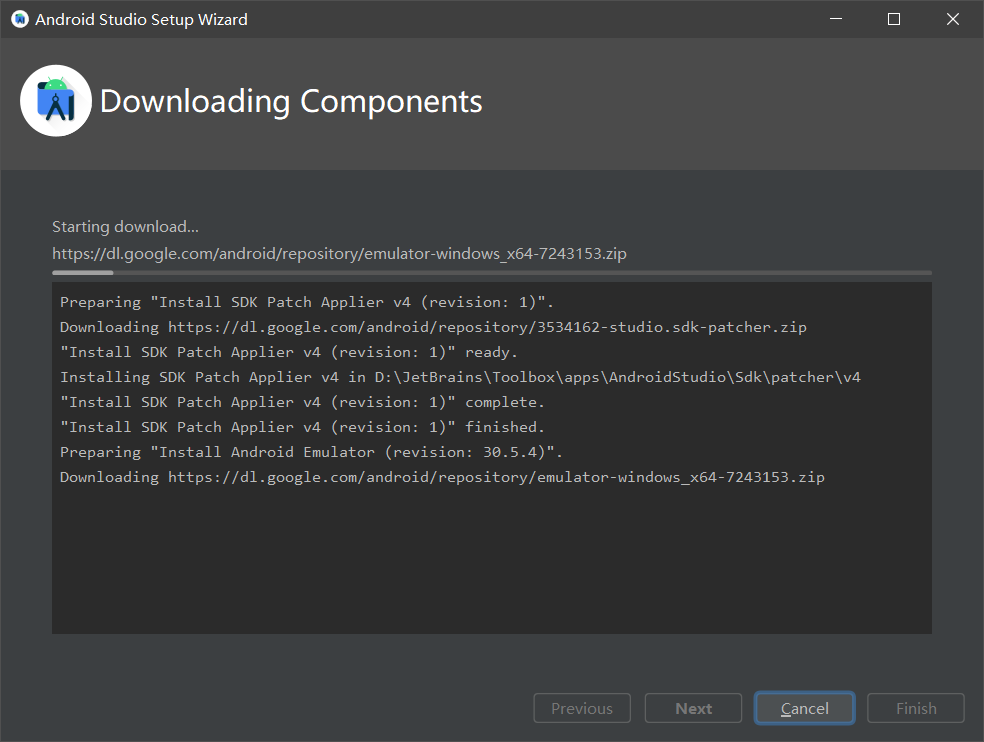Click the Finish button
The width and height of the screenshot is (984, 742).
(x=915, y=708)
